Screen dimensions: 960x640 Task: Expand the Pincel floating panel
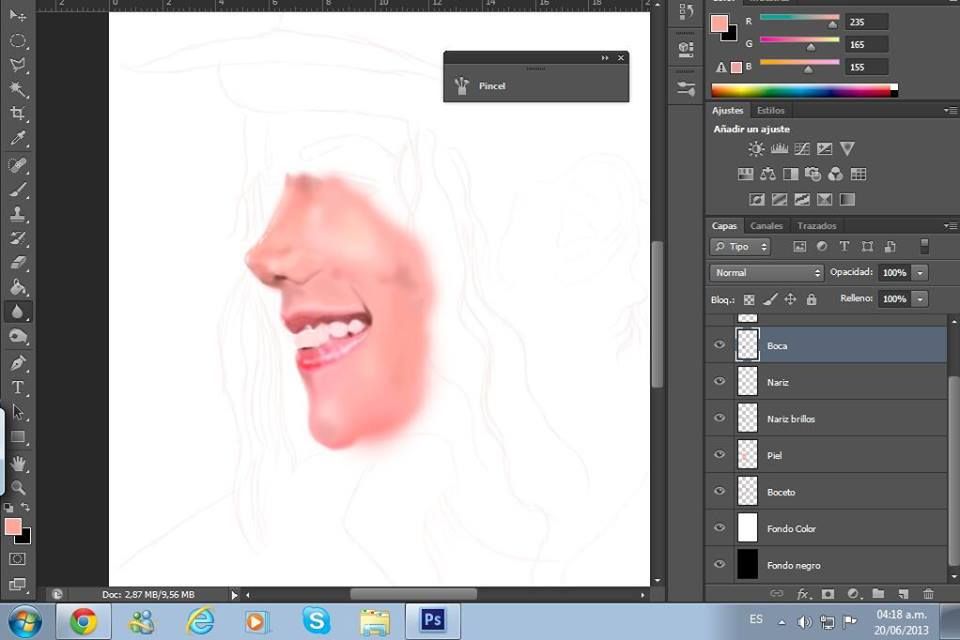[x=605, y=58]
